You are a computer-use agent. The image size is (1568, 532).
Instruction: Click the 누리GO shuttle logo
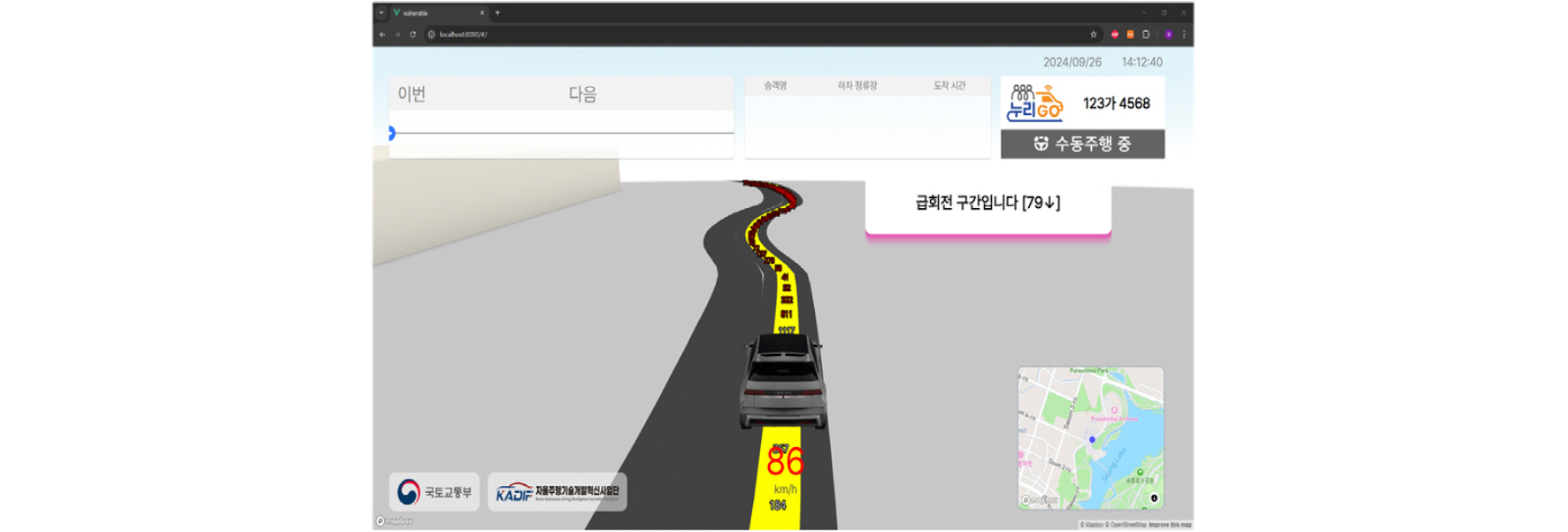pyautogui.click(x=1034, y=104)
